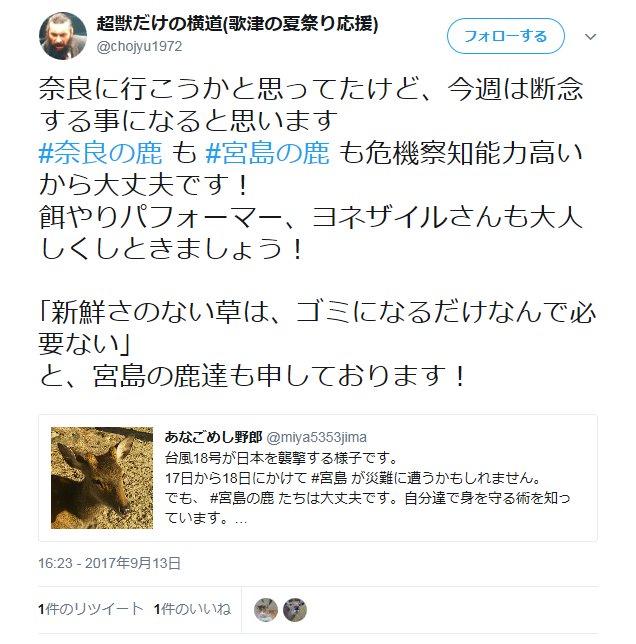The image size is (636, 644).
Task: Click the @miya5353jima handle
Action: click(x=317, y=437)
